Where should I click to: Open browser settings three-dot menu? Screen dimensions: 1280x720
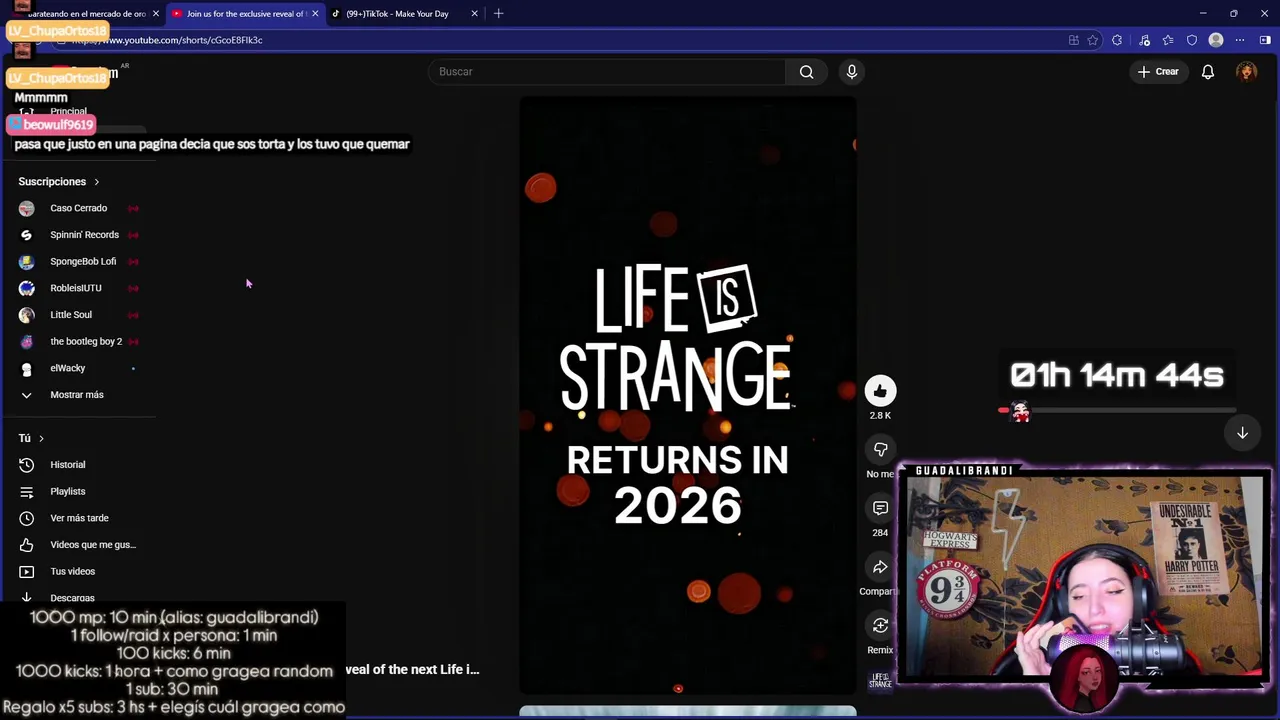coord(1240,40)
